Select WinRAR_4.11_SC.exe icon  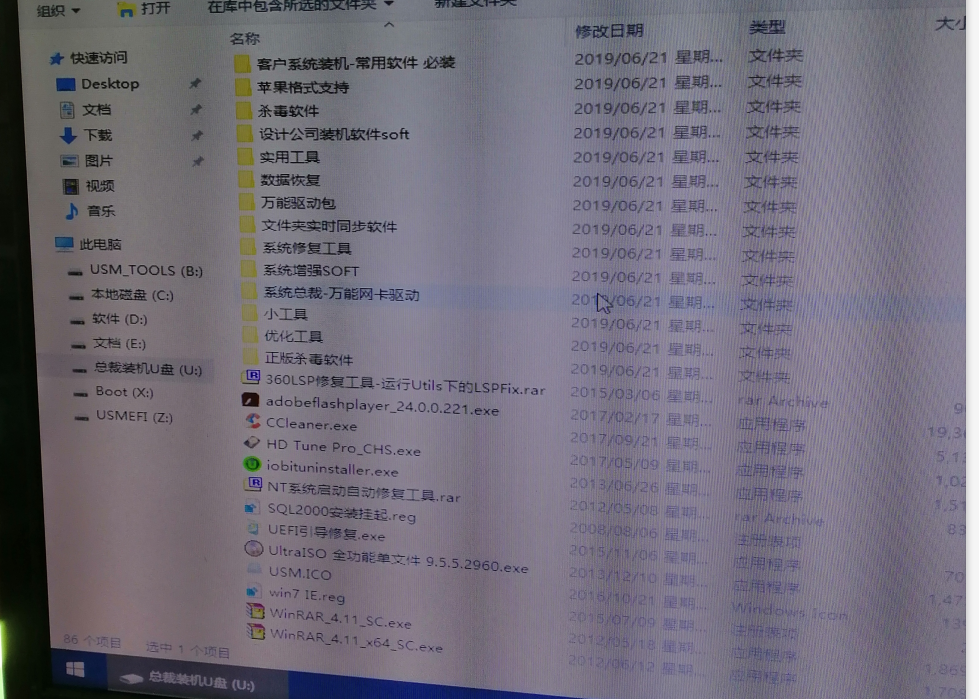point(255,611)
